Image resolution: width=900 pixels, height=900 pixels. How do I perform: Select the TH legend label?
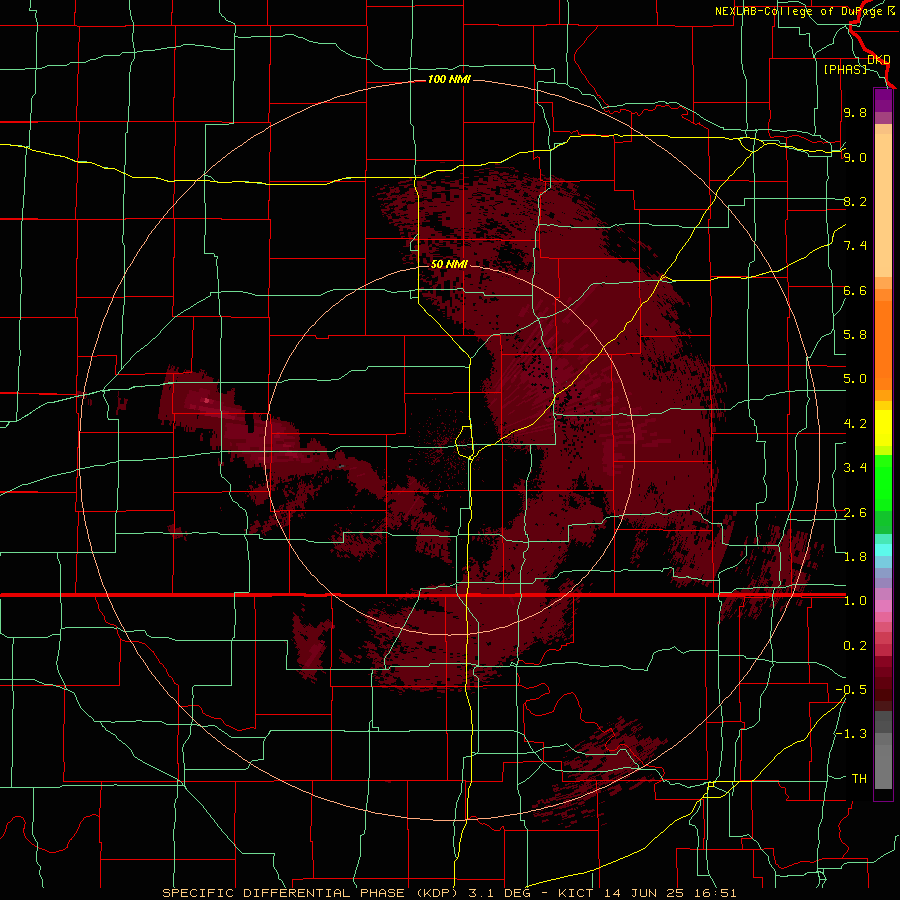pos(859,779)
